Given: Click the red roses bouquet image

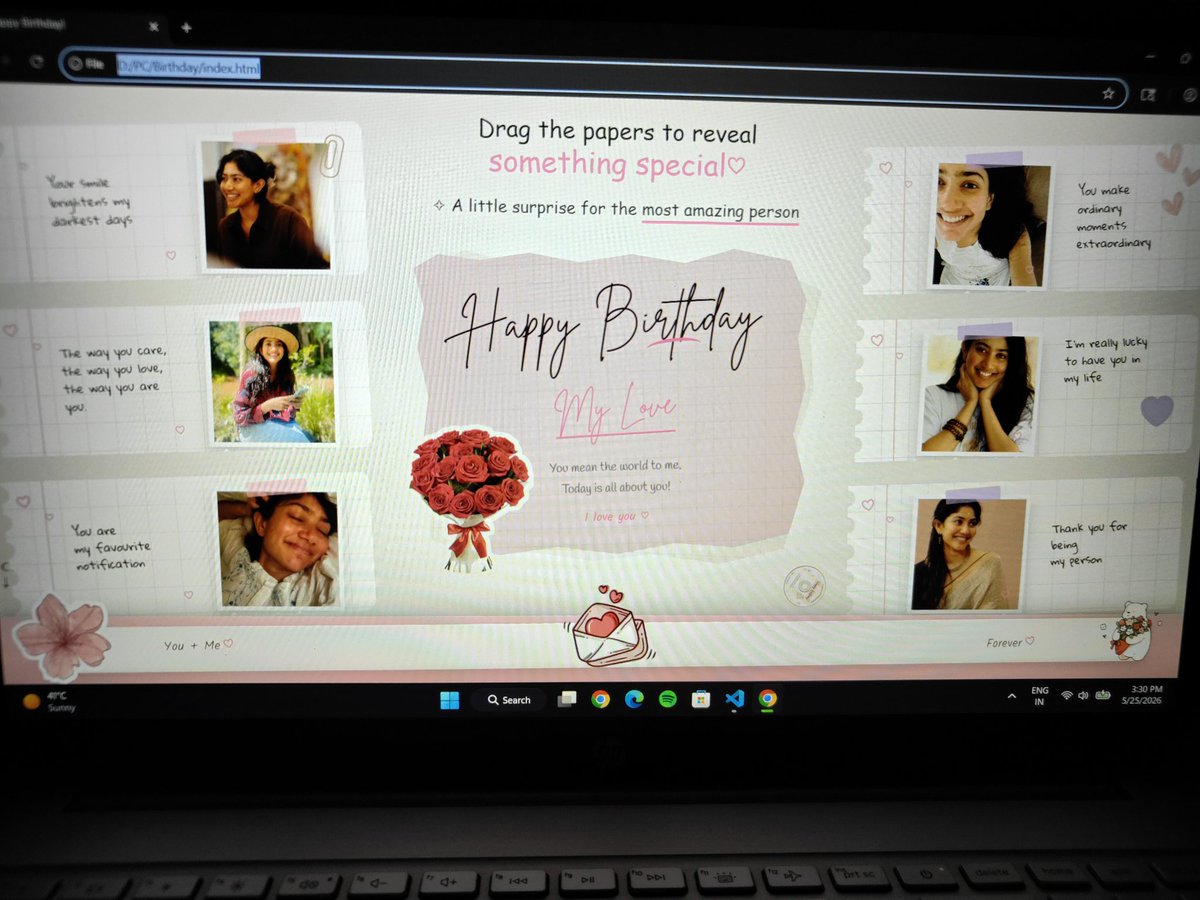Looking at the screenshot, I should (468, 498).
